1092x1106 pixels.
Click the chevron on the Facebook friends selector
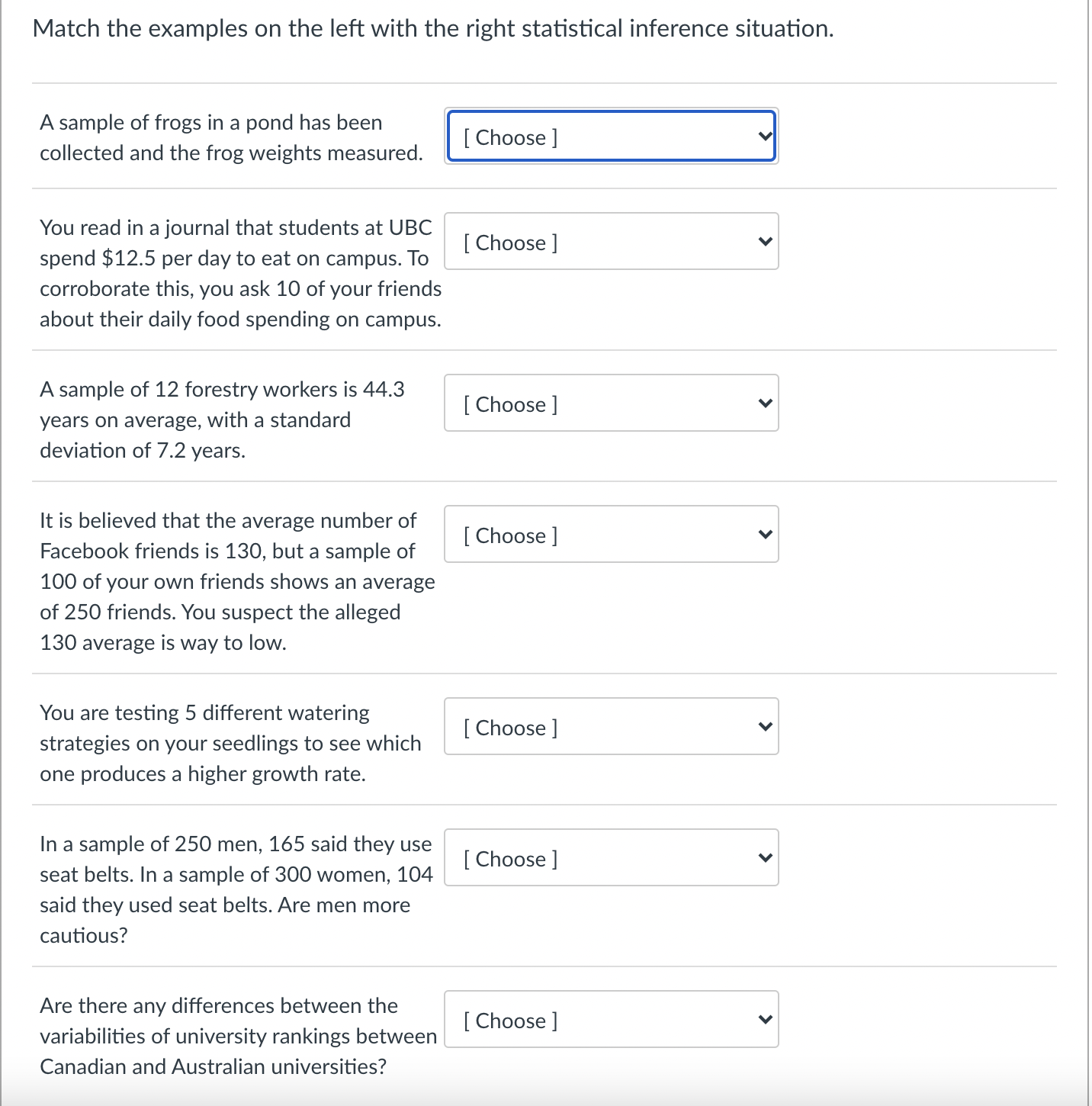pos(763,535)
